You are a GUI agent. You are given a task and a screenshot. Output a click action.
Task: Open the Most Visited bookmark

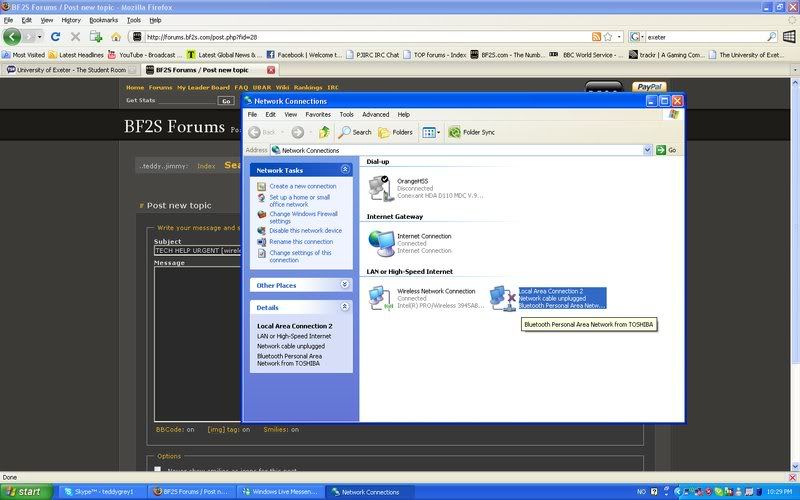pos(23,55)
